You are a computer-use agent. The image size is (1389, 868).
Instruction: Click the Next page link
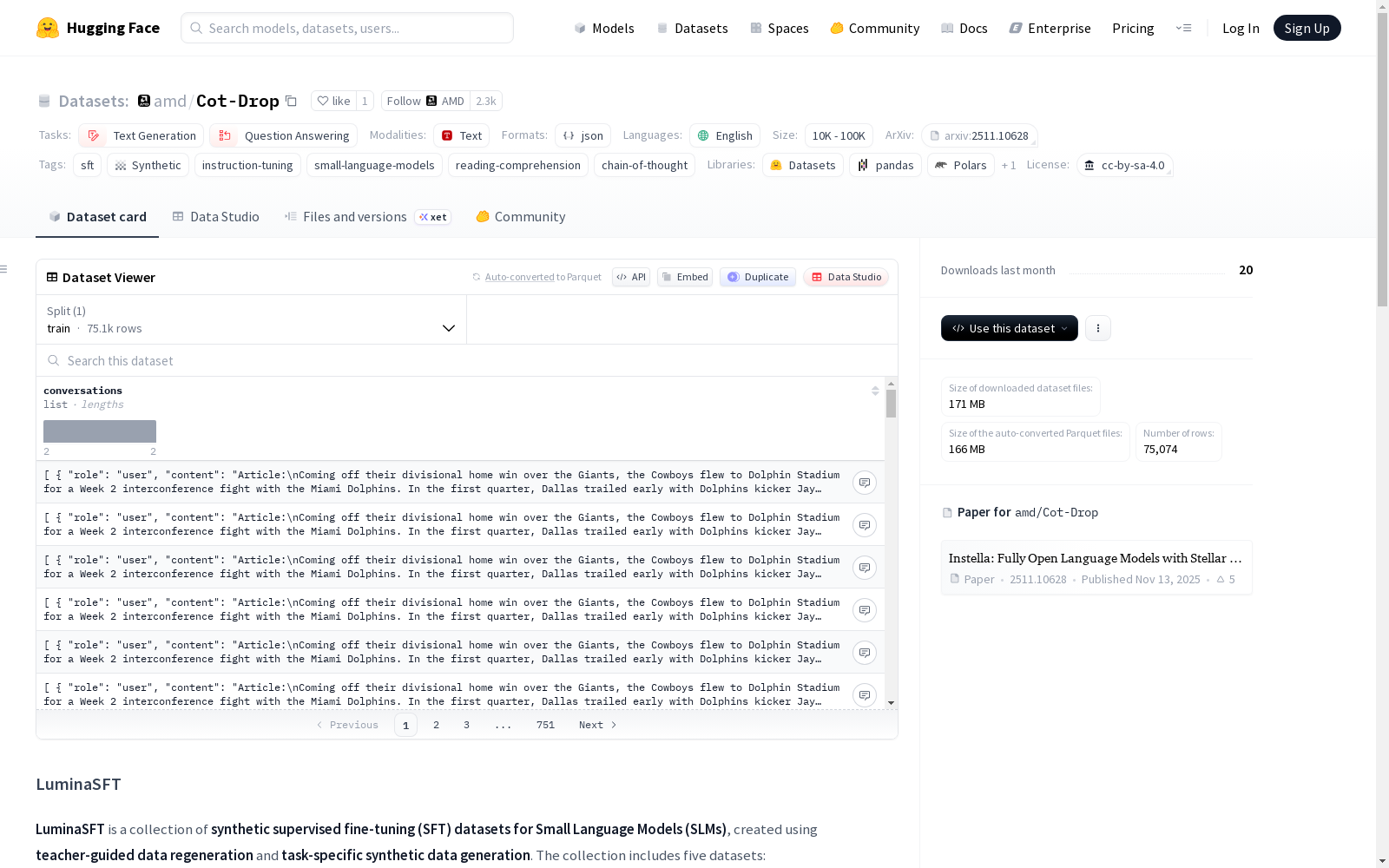tap(598, 725)
